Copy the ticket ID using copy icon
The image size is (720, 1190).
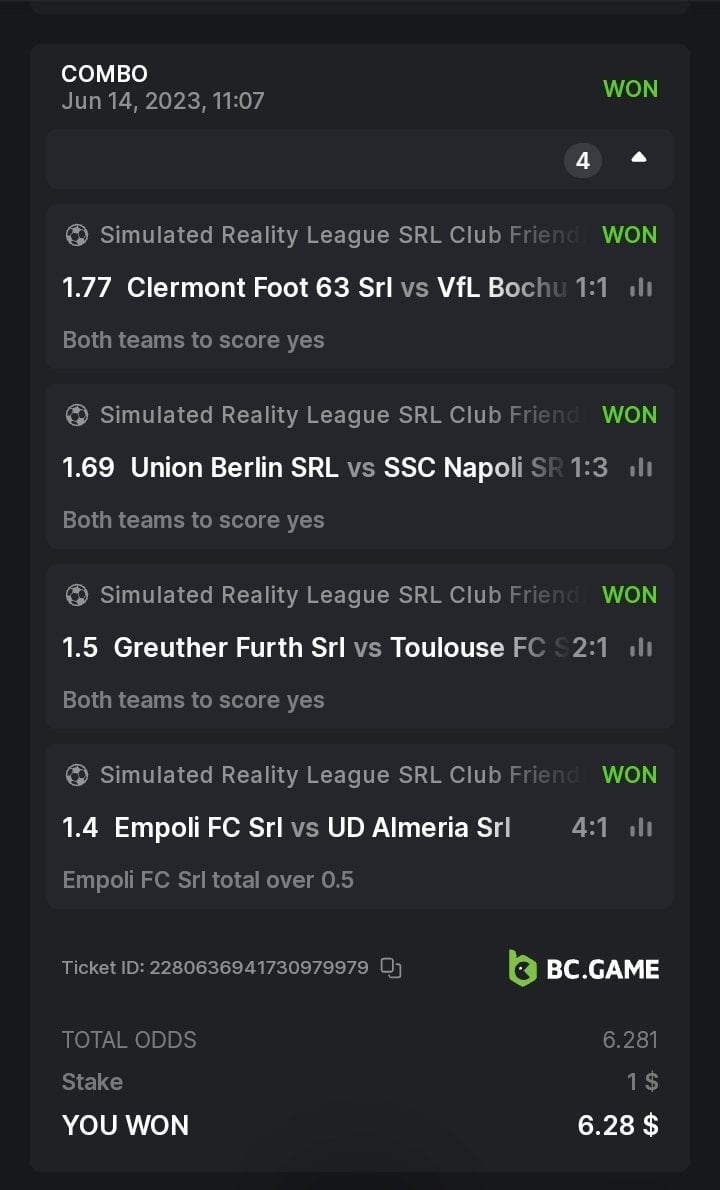(x=391, y=968)
